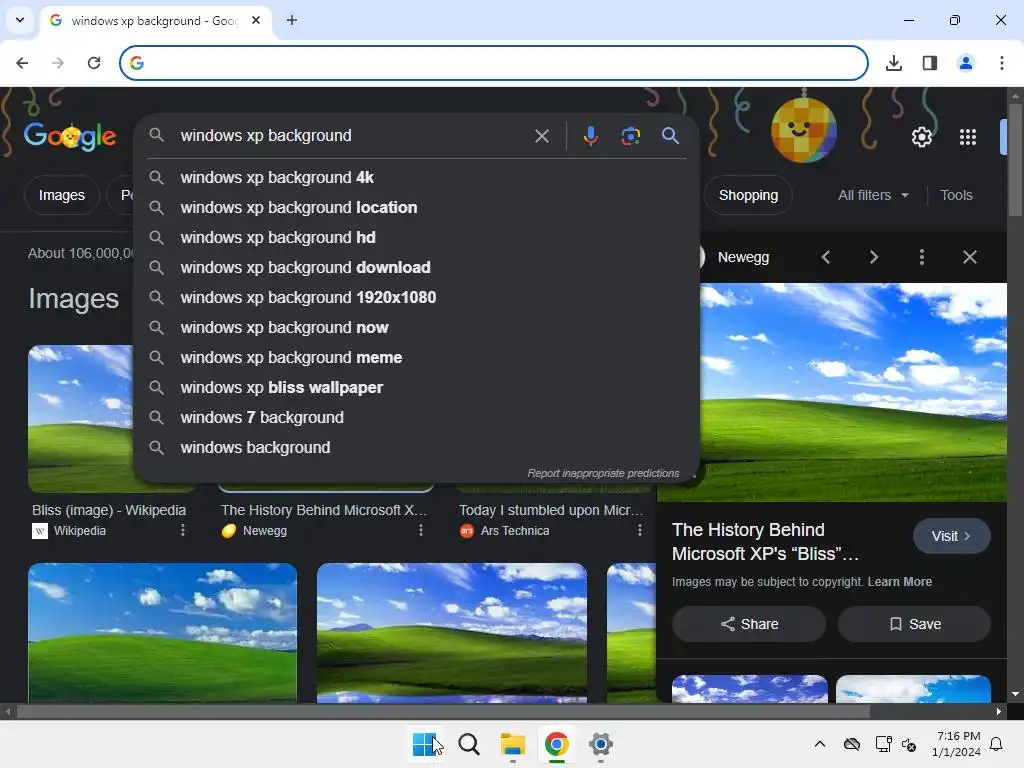Select suggestion windows xp background 1920x1080

pyautogui.click(x=417, y=298)
